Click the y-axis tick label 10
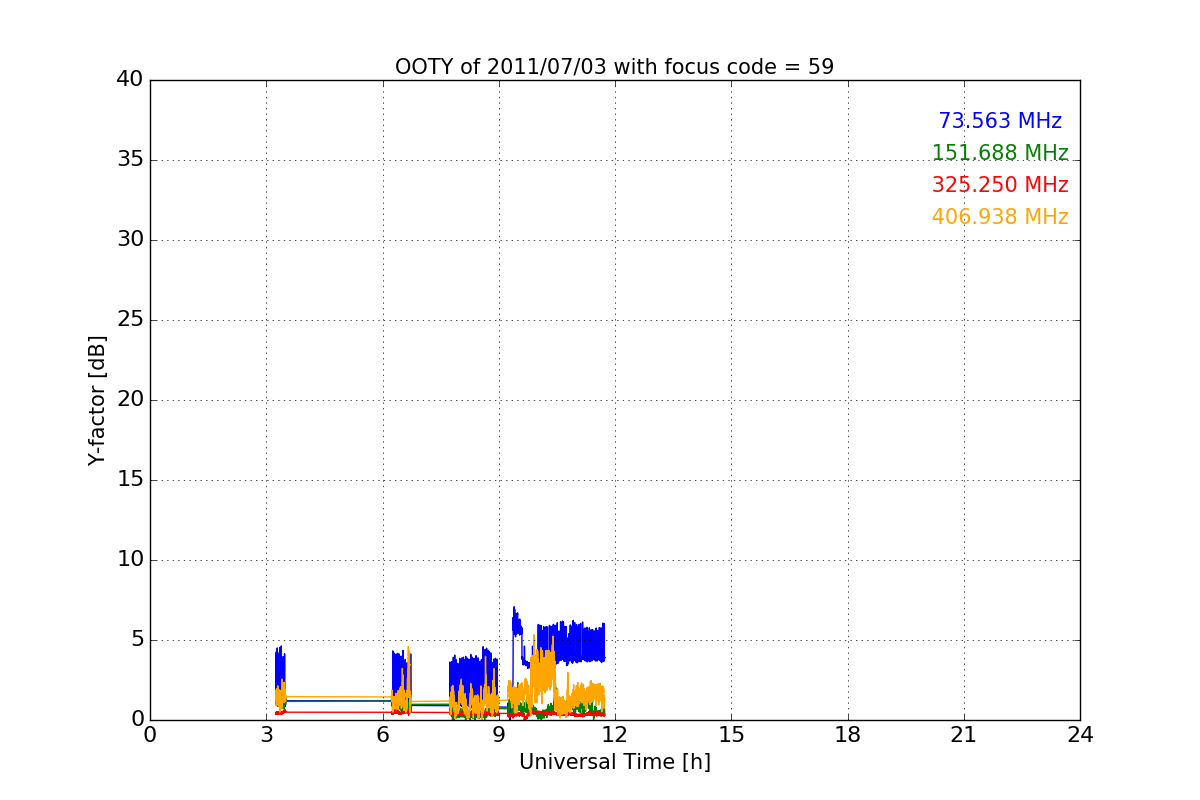This screenshot has height=800, width=1200. point(130,560)
